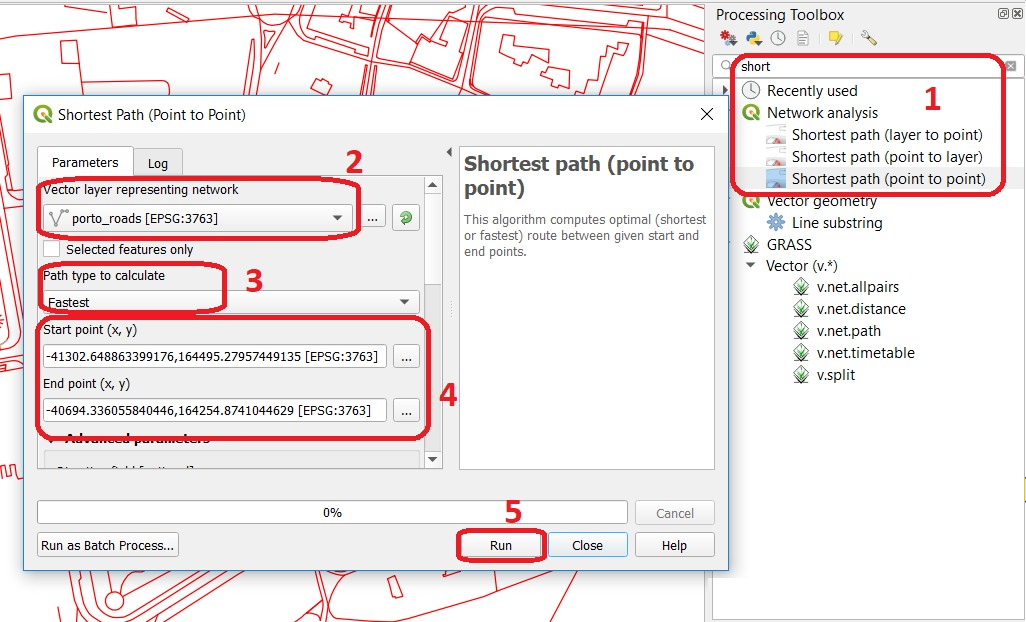1026x622 pixels.
Task: Browse for network layer with ellipsis button
Action: pyautogui.click(x=372, y=218)
